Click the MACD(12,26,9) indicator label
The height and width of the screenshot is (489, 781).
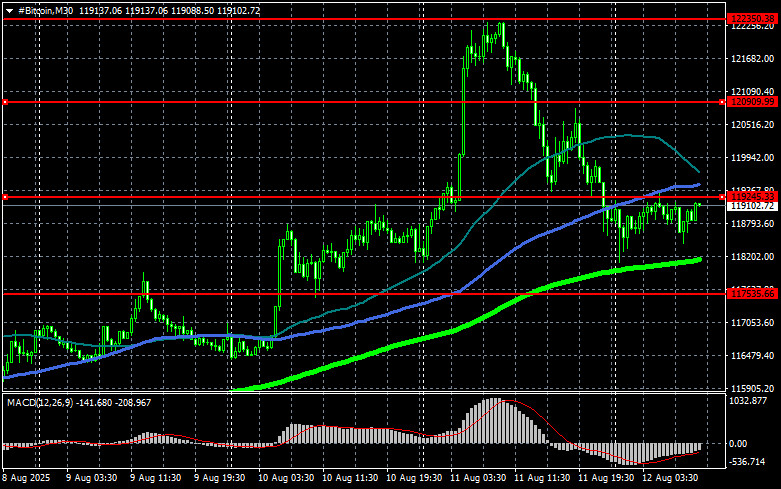40,402
